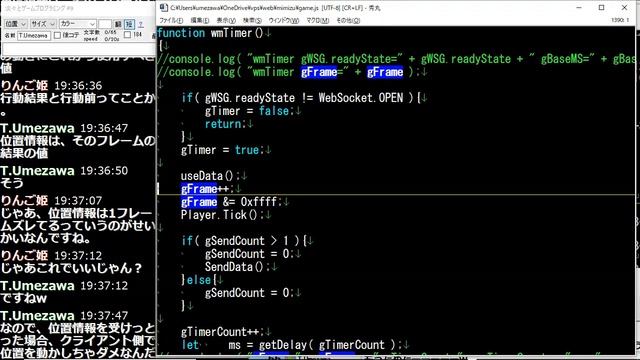Click the Hidemaru editor icon in title bar
The width and height of the screenshot is (640, 360).
[164, 7]
